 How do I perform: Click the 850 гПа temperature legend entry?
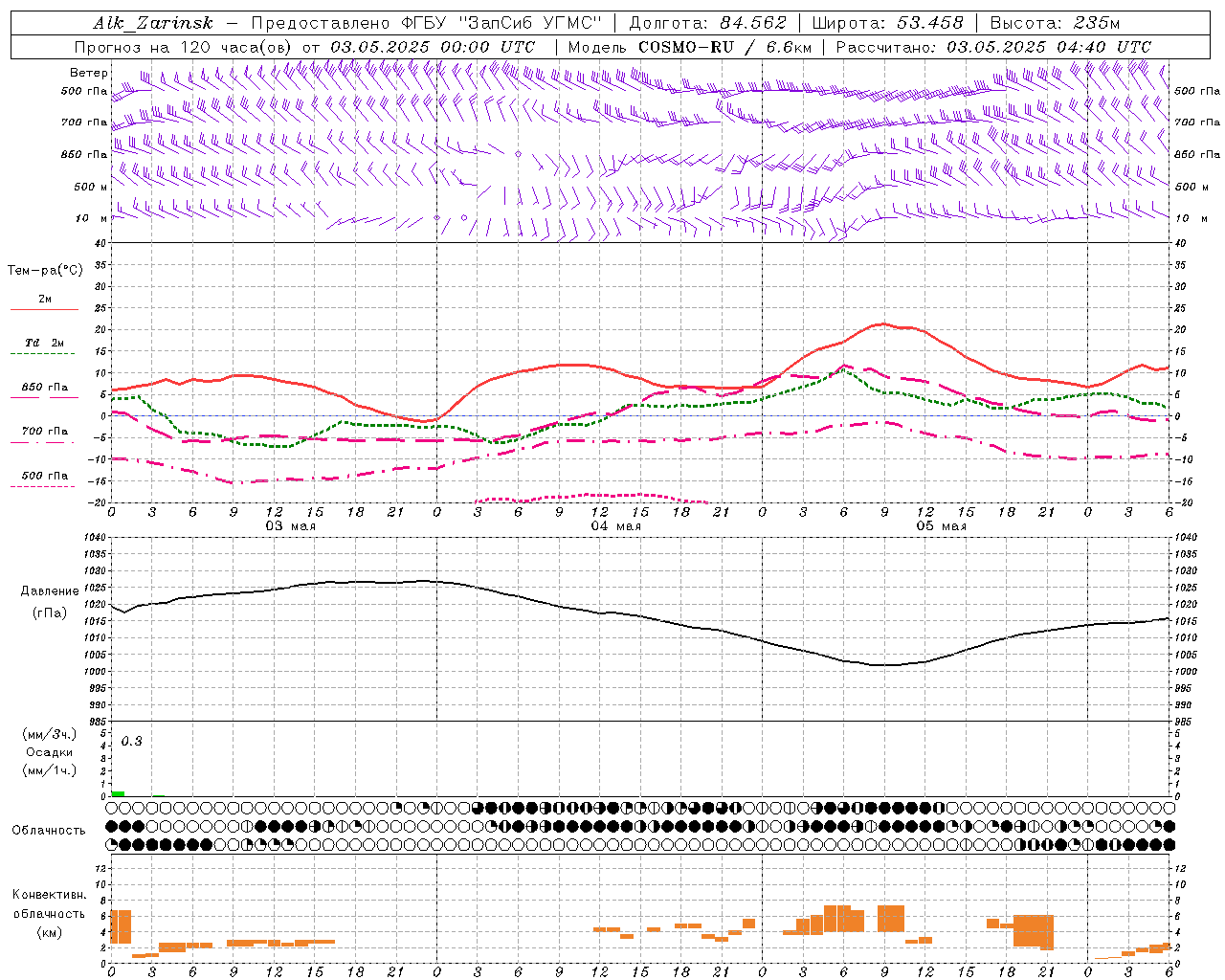pyautogui.click(x=45, y=387)
